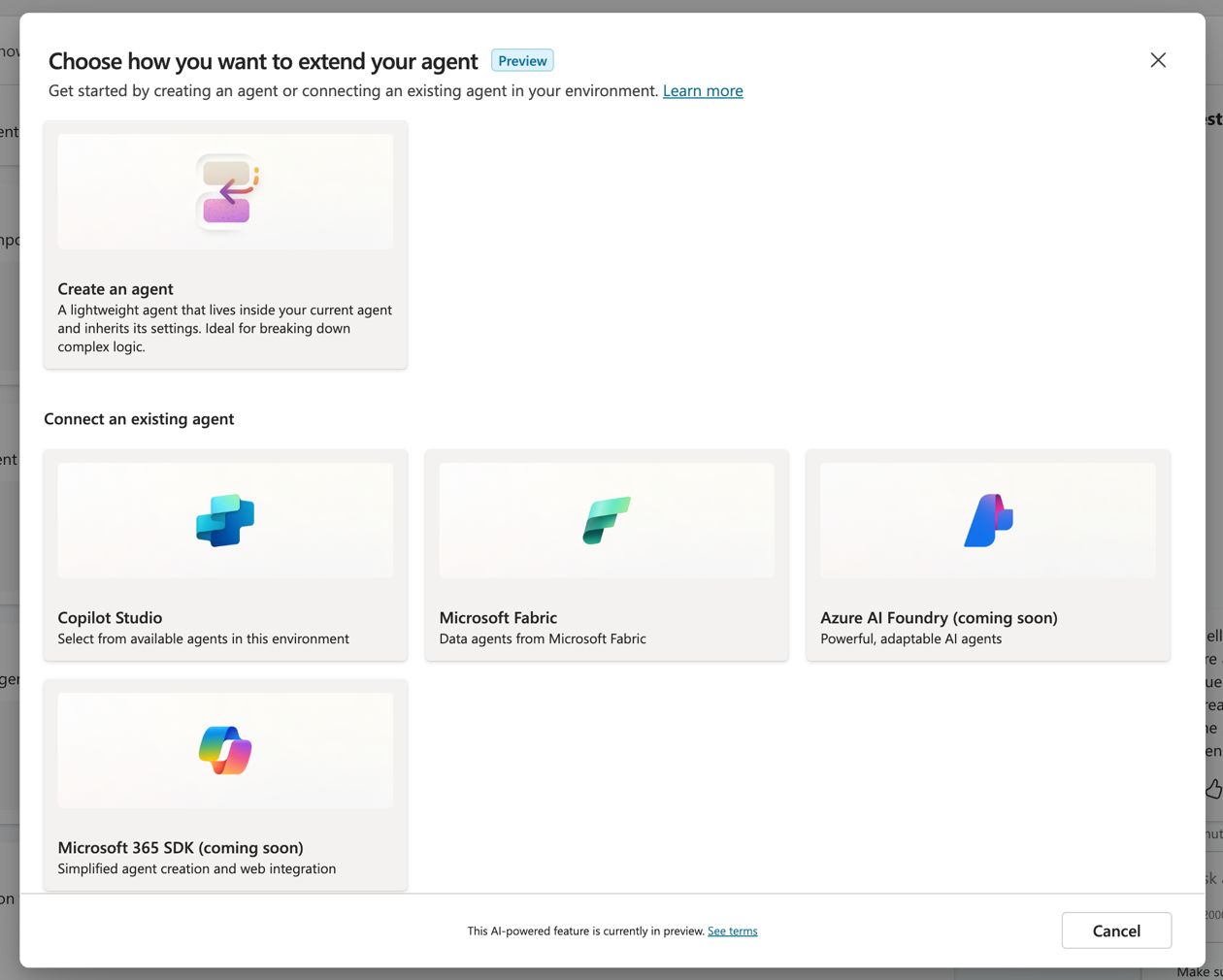1223x980 pixels.
Task: Click the Azure AI Foundry logo icon
Action: [988, 520]
